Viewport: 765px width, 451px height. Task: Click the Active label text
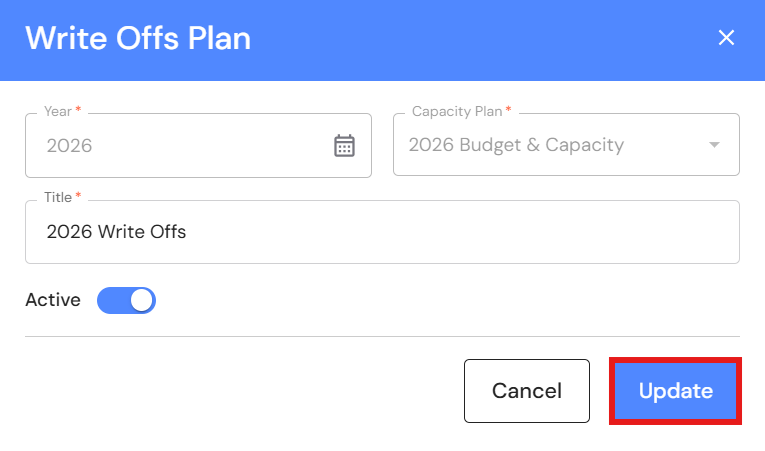pyautogui.click(x=53, y=300)
